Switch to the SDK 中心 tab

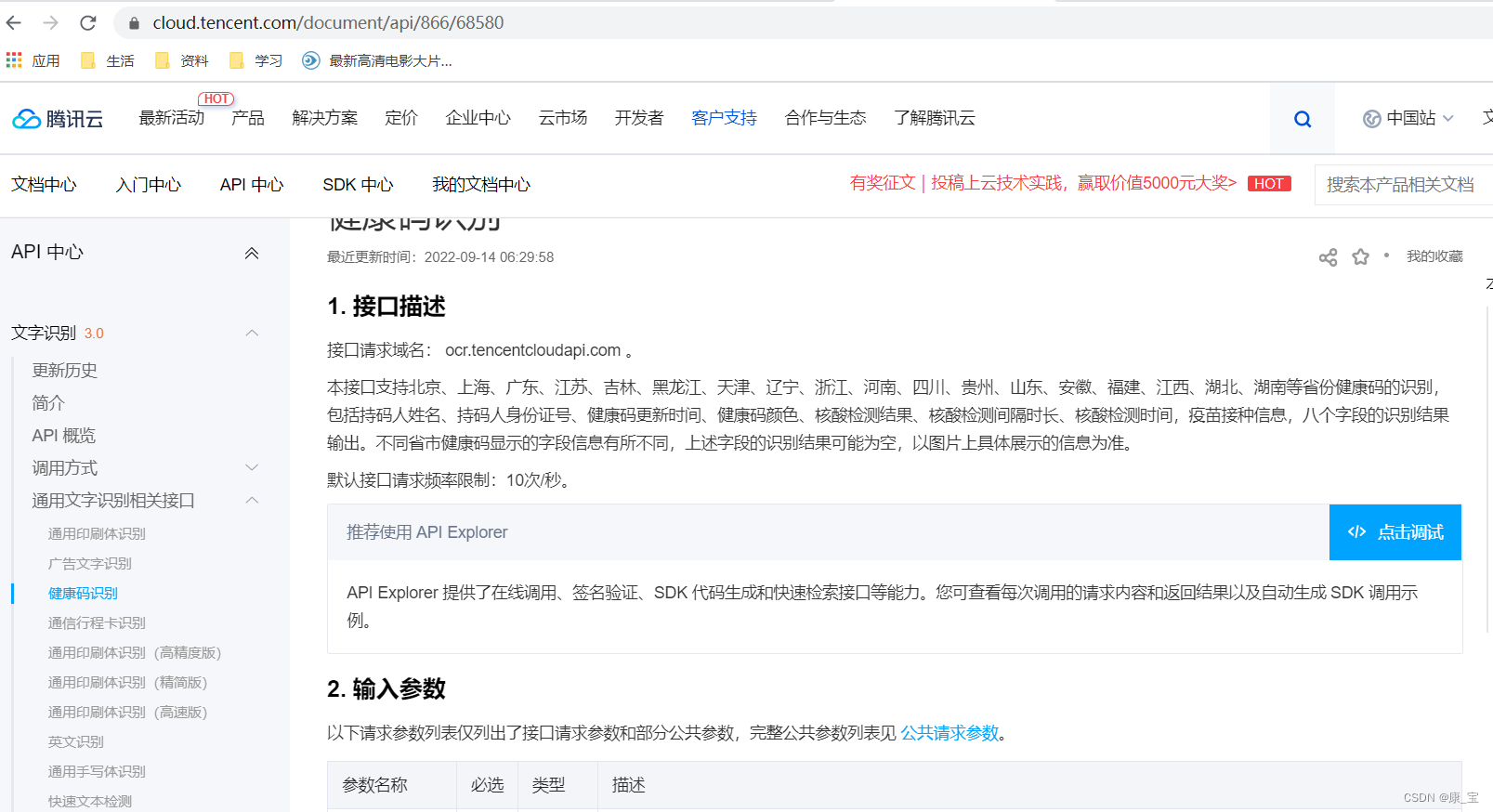[359, 185]
